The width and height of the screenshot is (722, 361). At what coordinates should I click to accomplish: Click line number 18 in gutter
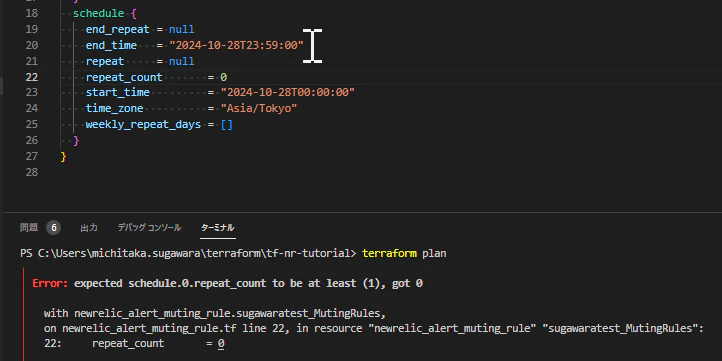pos(32,13)
